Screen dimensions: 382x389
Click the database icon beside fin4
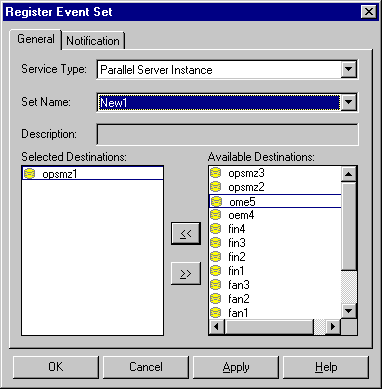216,229
